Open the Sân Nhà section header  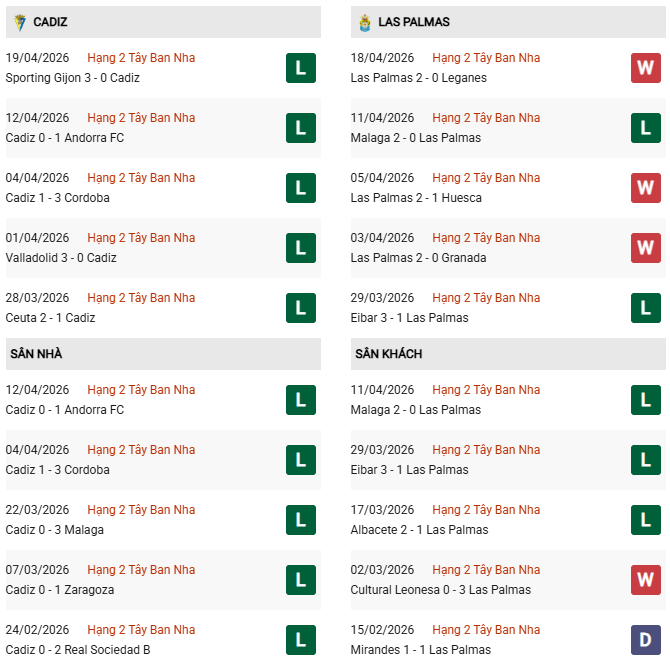[37, 354]
